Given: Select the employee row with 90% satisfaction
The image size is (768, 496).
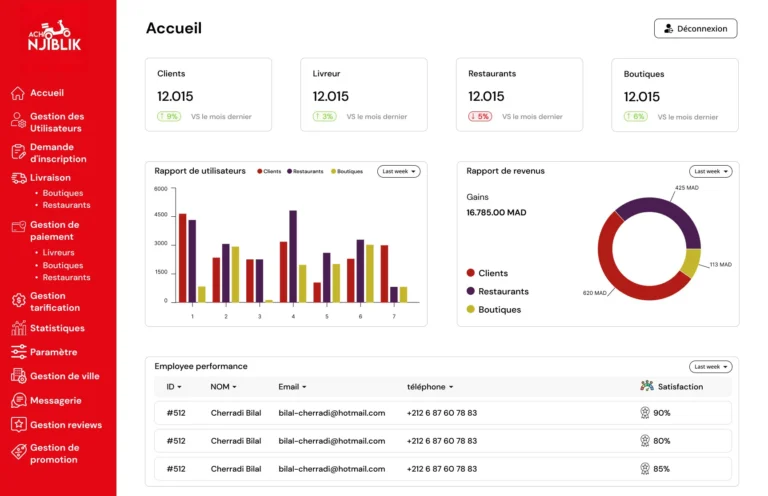Looking at the screenshot, I should 443,413.
